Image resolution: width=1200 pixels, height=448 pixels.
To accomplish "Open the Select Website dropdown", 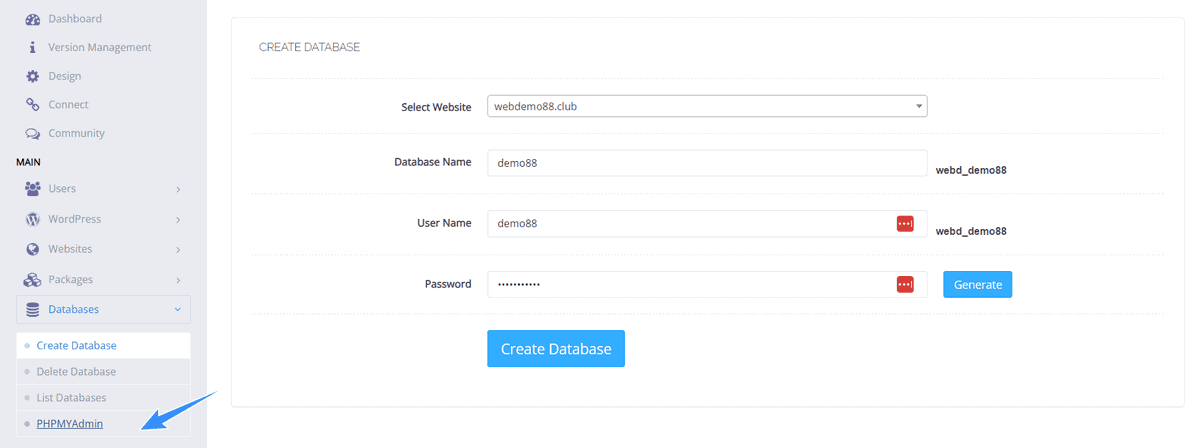I will tap(707, 106).
